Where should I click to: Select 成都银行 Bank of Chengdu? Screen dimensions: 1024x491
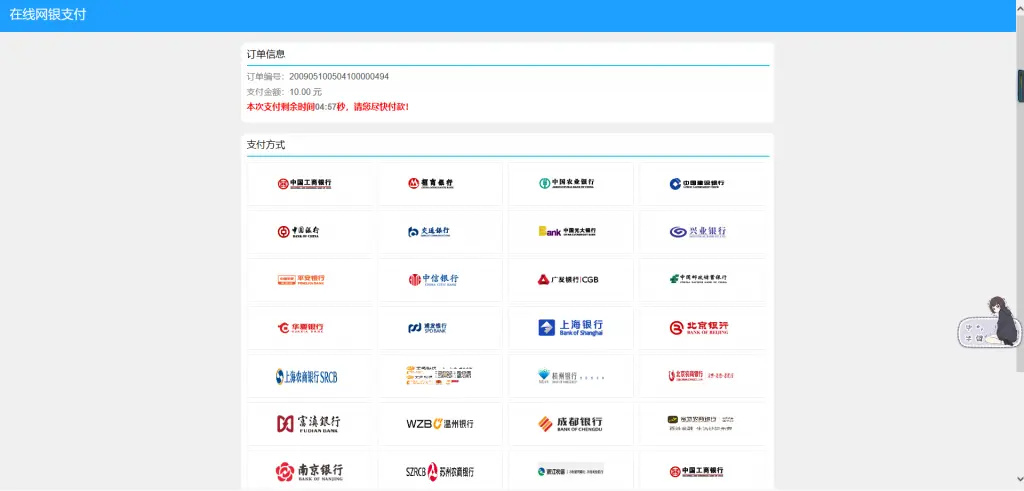click(571, 424)
